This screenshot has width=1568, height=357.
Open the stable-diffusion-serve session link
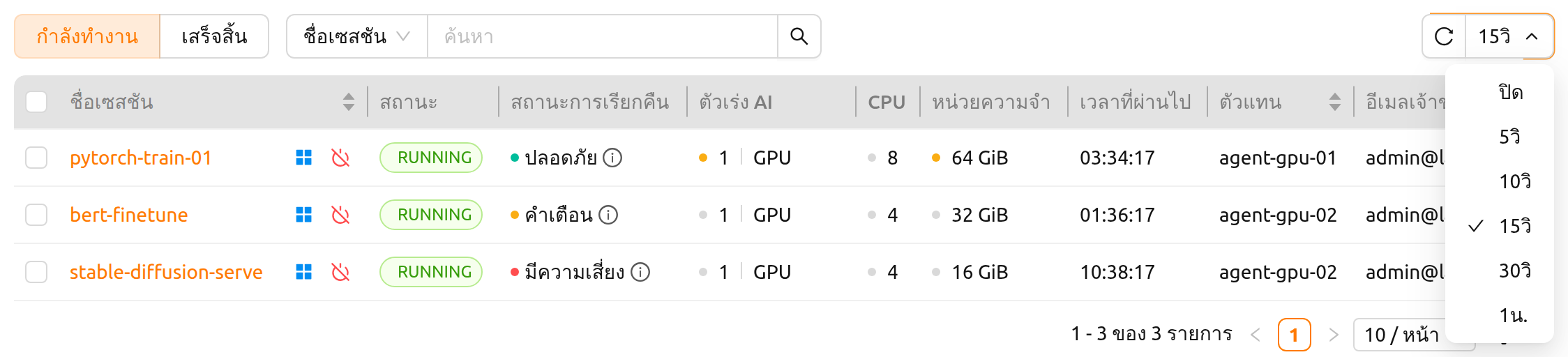pos(166,272)
